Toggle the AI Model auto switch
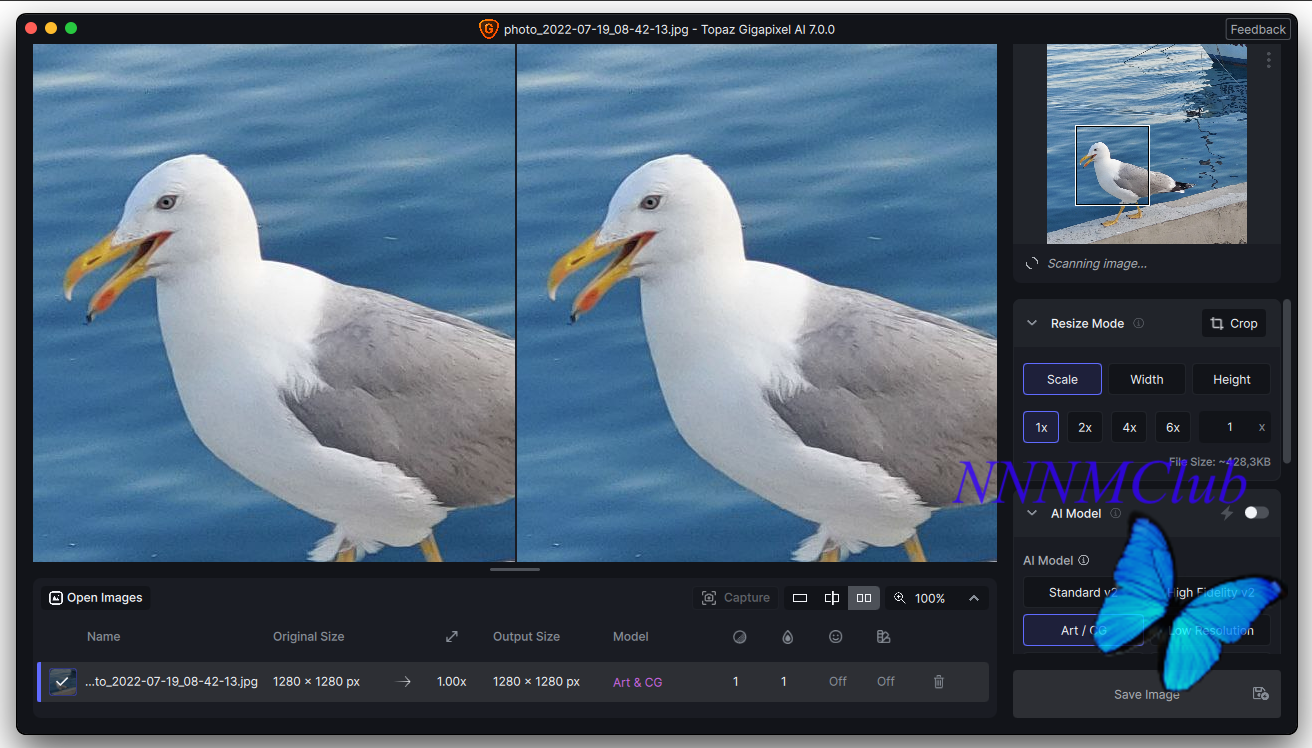This screenshot has width=1312, height=748. click(x=1255, y=513)
